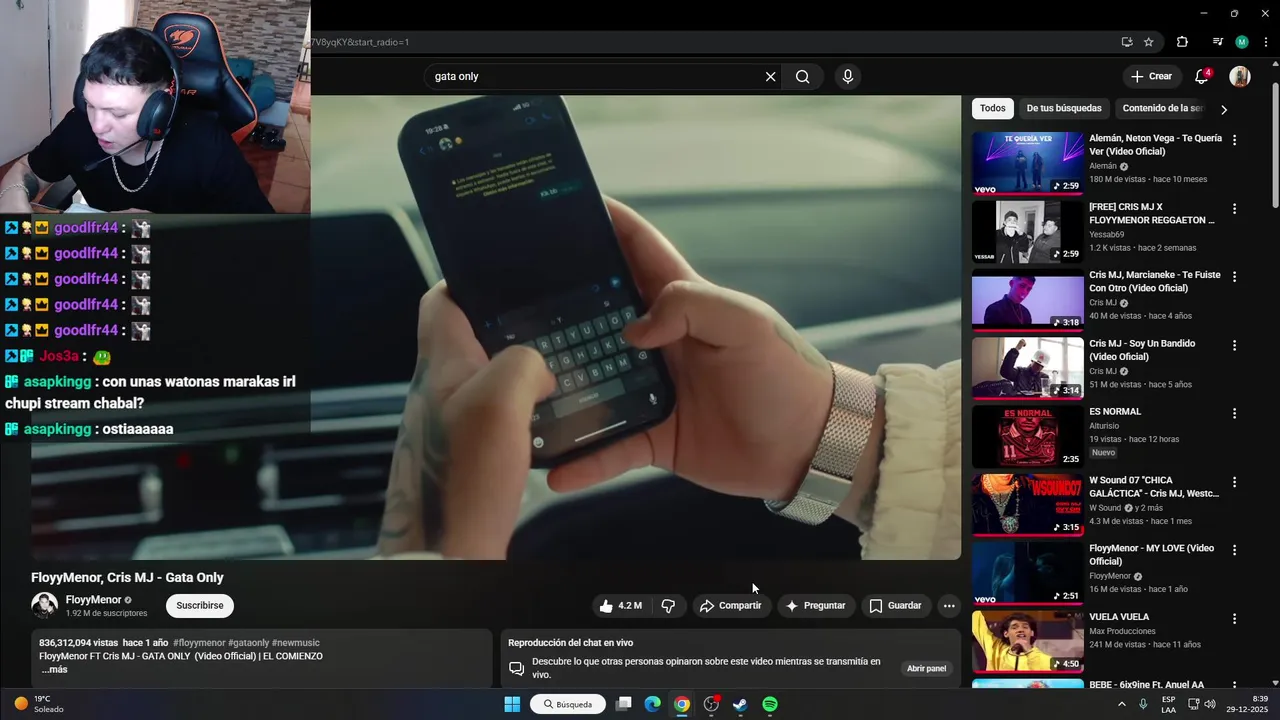
Task: Open "CHICA GALÁCTICA" video thumbnail
Action: [x=1028, y=505]
